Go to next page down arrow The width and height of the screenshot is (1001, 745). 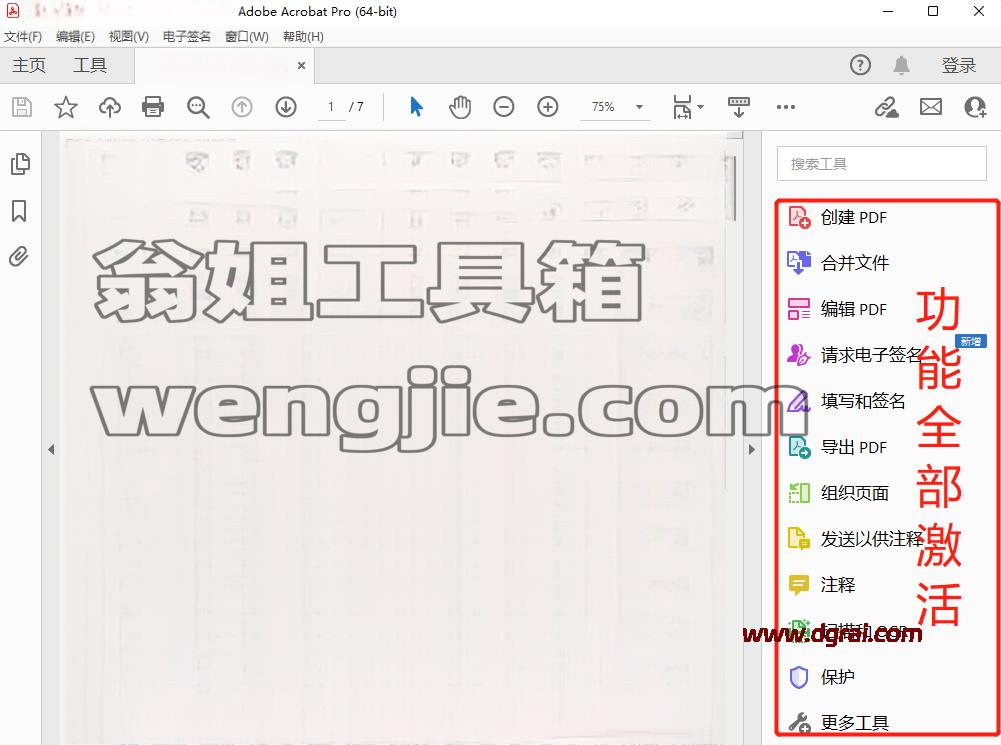point(286,107)
